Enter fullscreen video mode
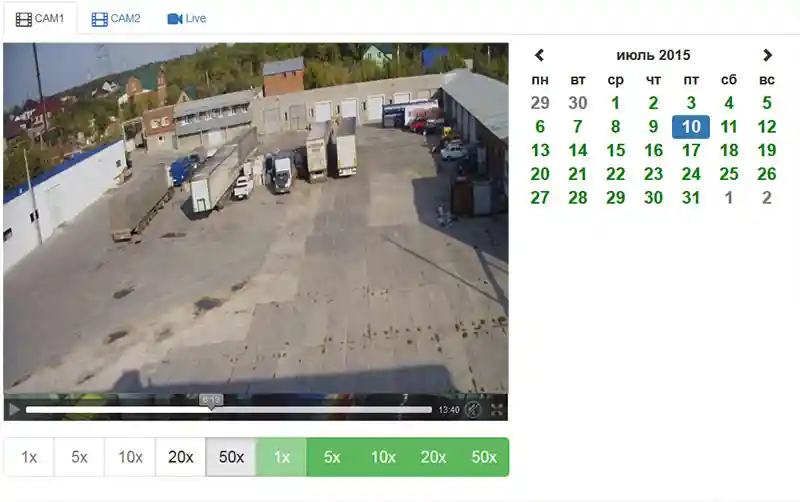 (497, 409)
